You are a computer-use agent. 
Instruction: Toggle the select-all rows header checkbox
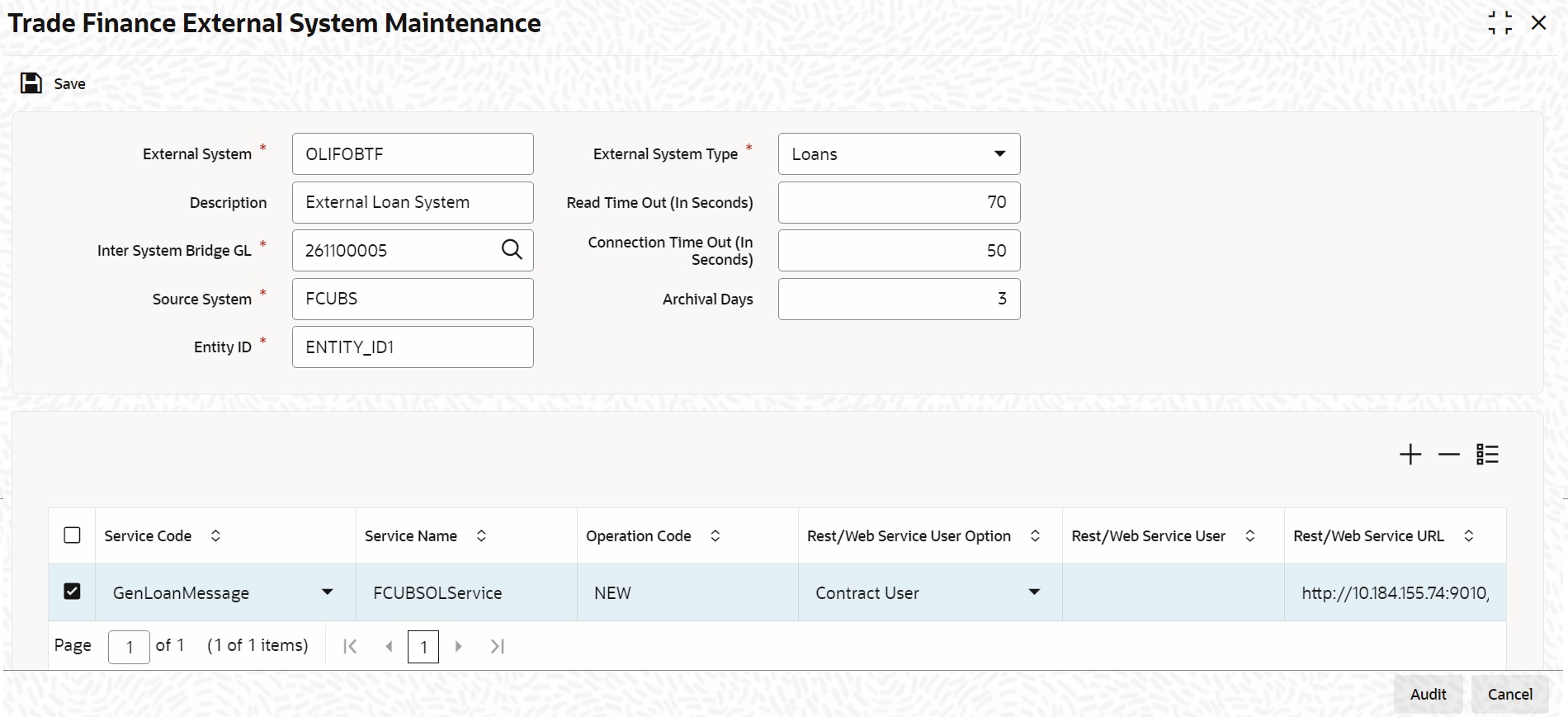(x=73, y=535)
